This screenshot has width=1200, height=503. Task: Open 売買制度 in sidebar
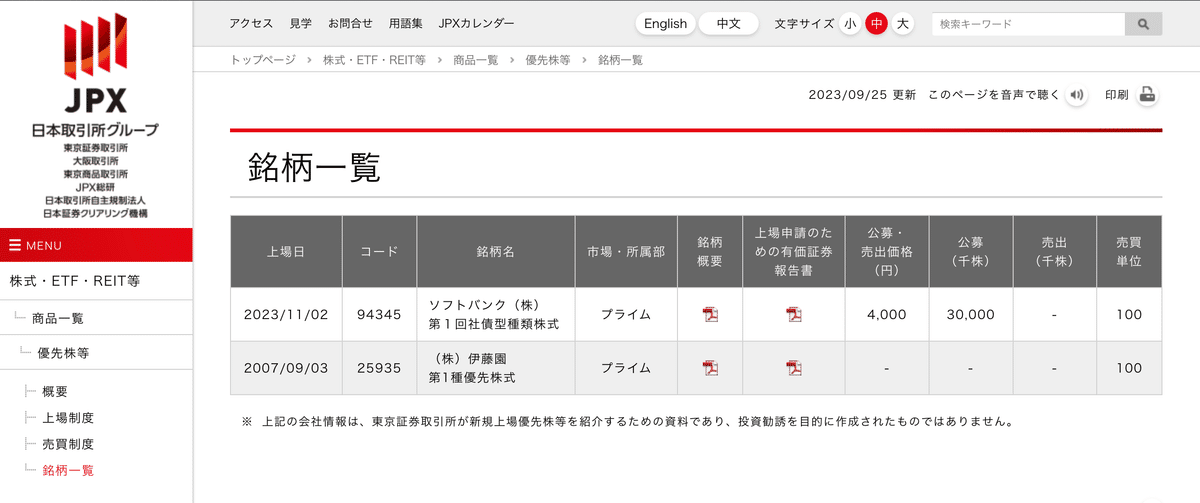[68, 444]
